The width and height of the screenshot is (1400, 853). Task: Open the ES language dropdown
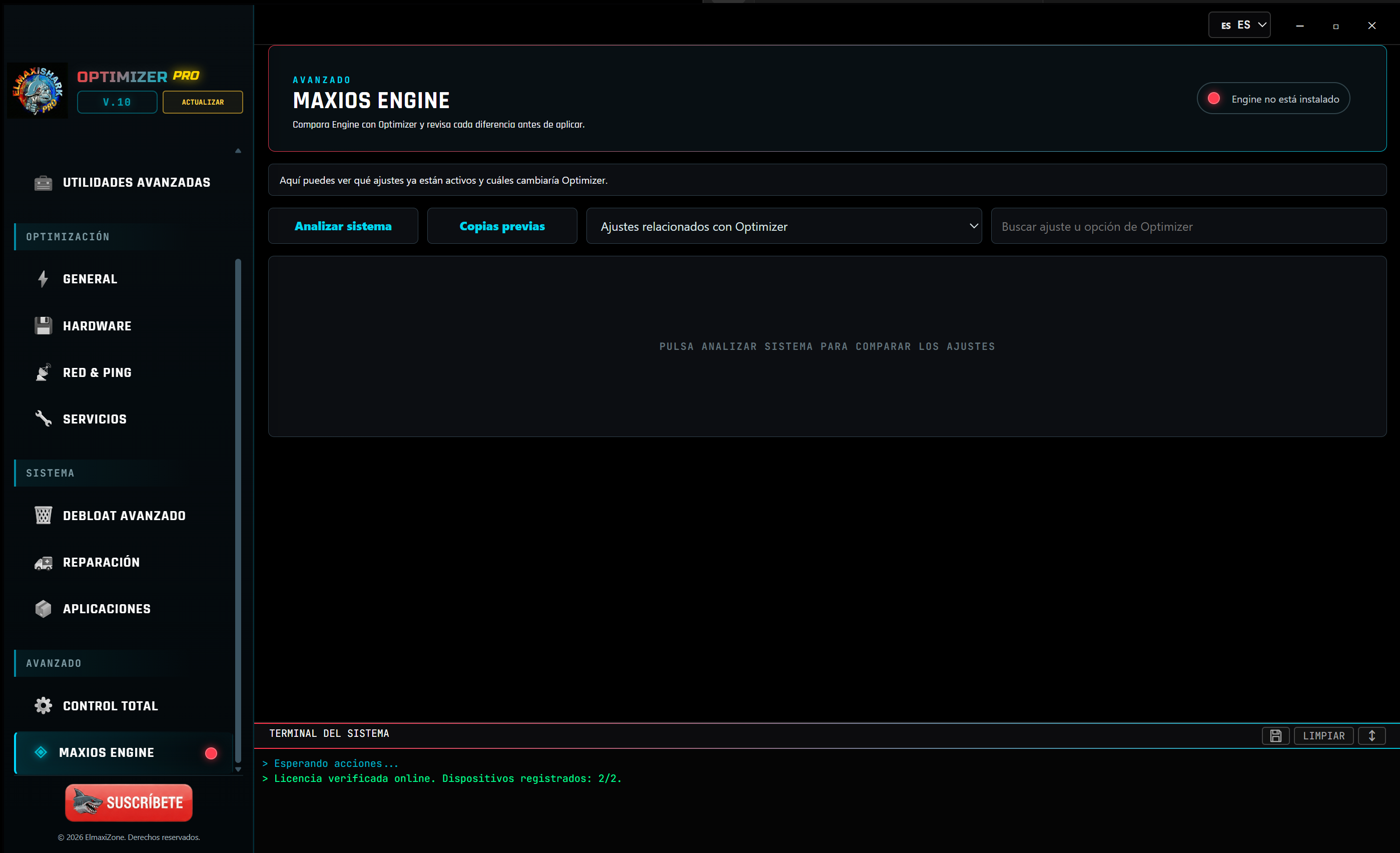(1239, 25)
